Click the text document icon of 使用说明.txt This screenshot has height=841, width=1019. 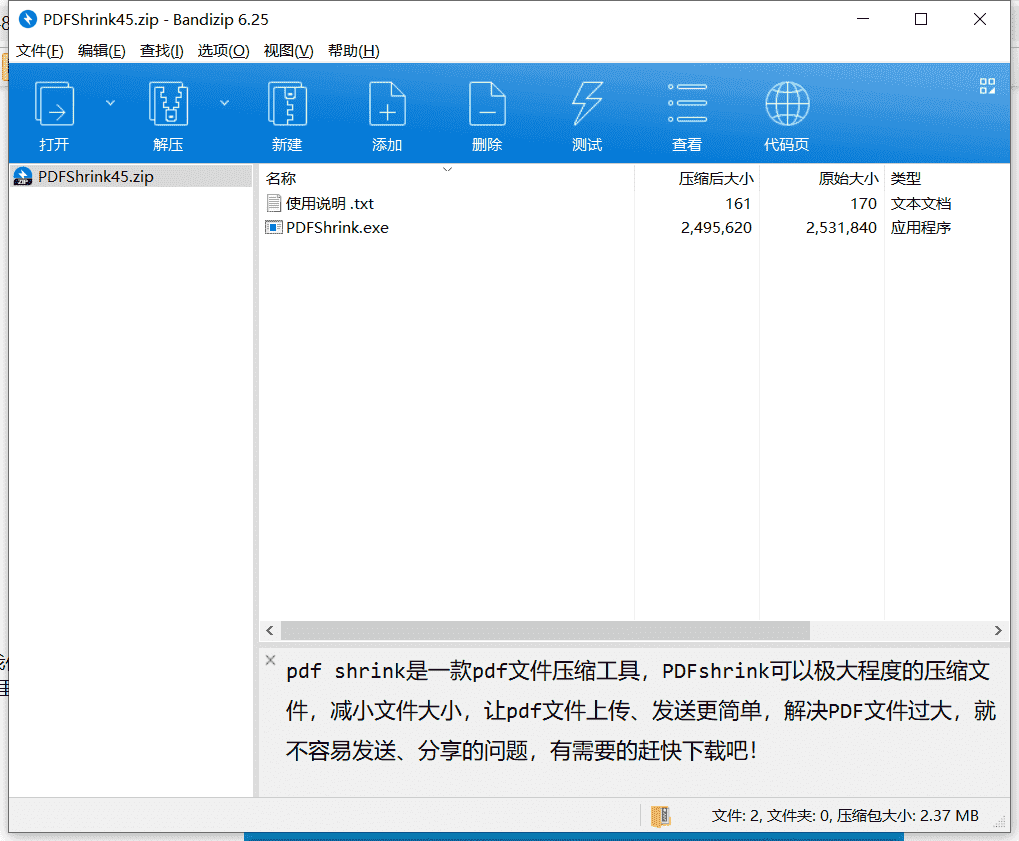tap(274, 203)
